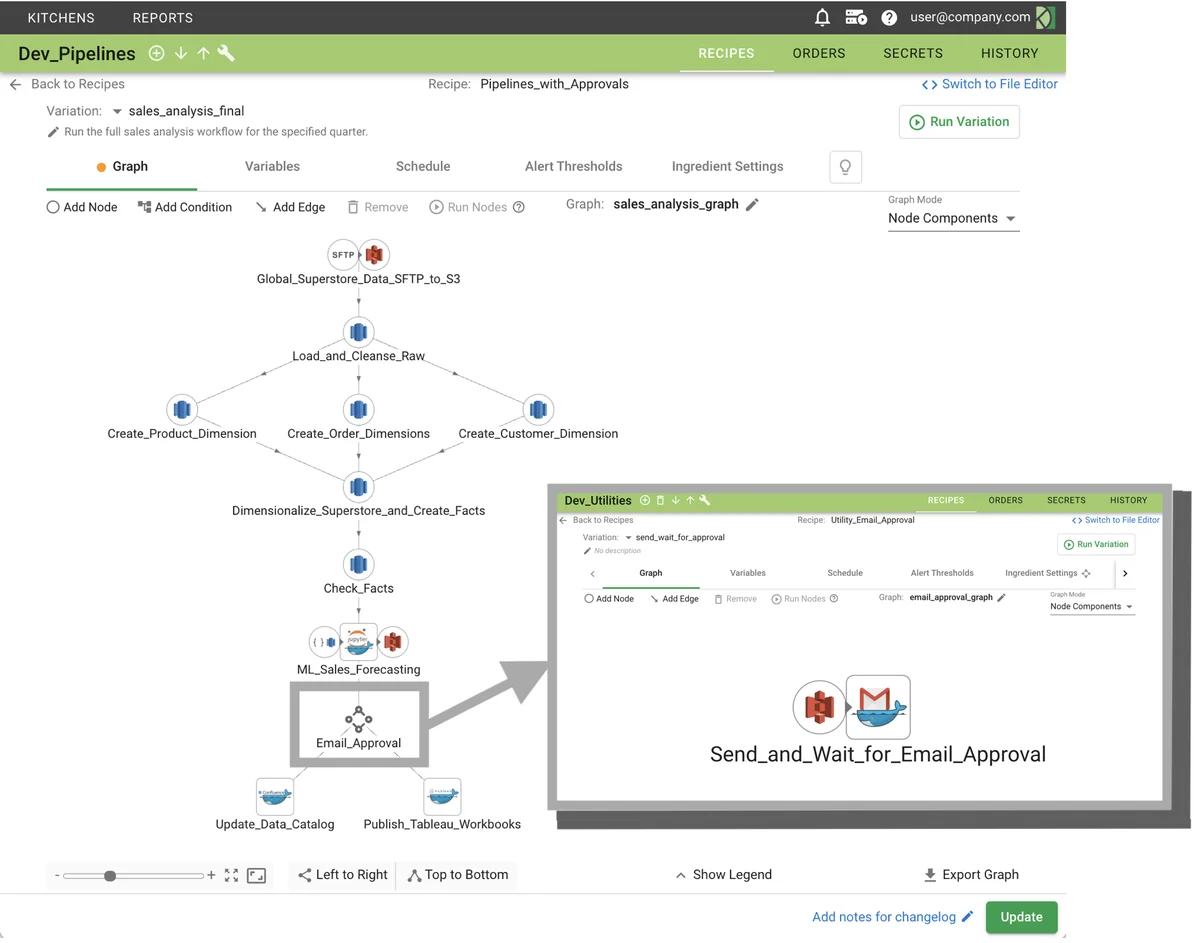Viewport: 1200px width, 943px height.
Task: Open the ORDERS tab
Action: [818, 53]
